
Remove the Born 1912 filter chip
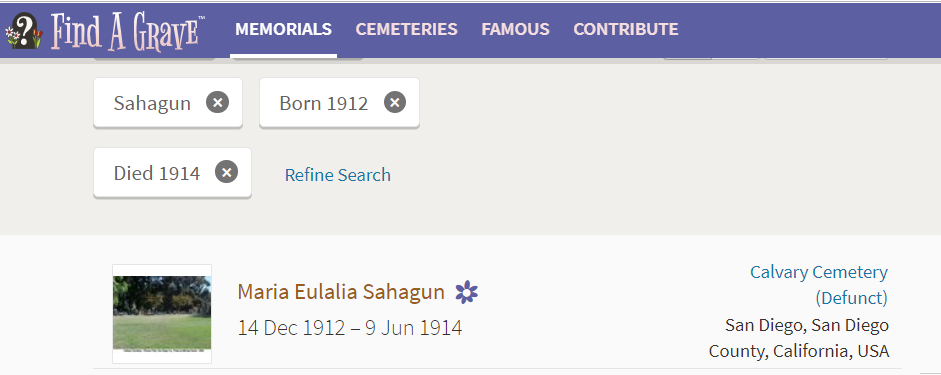pos(394,103)
